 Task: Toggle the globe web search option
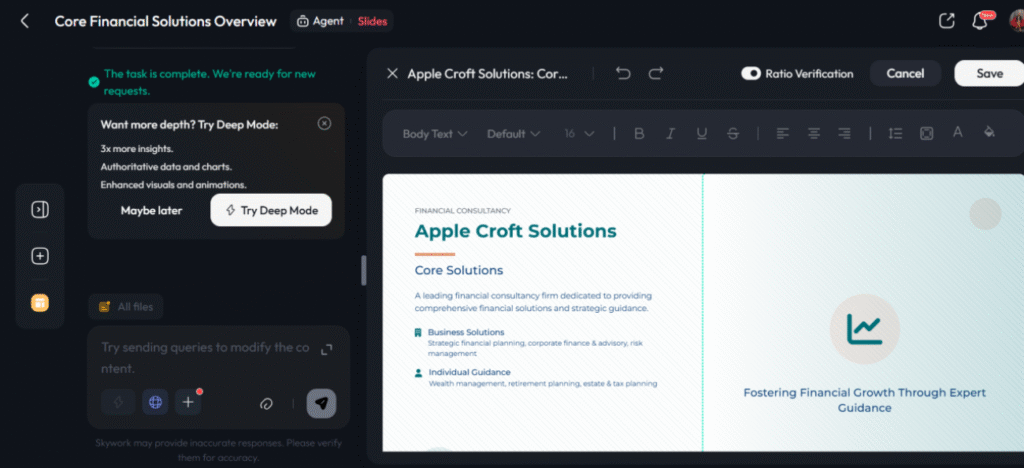tap(155, 403)
